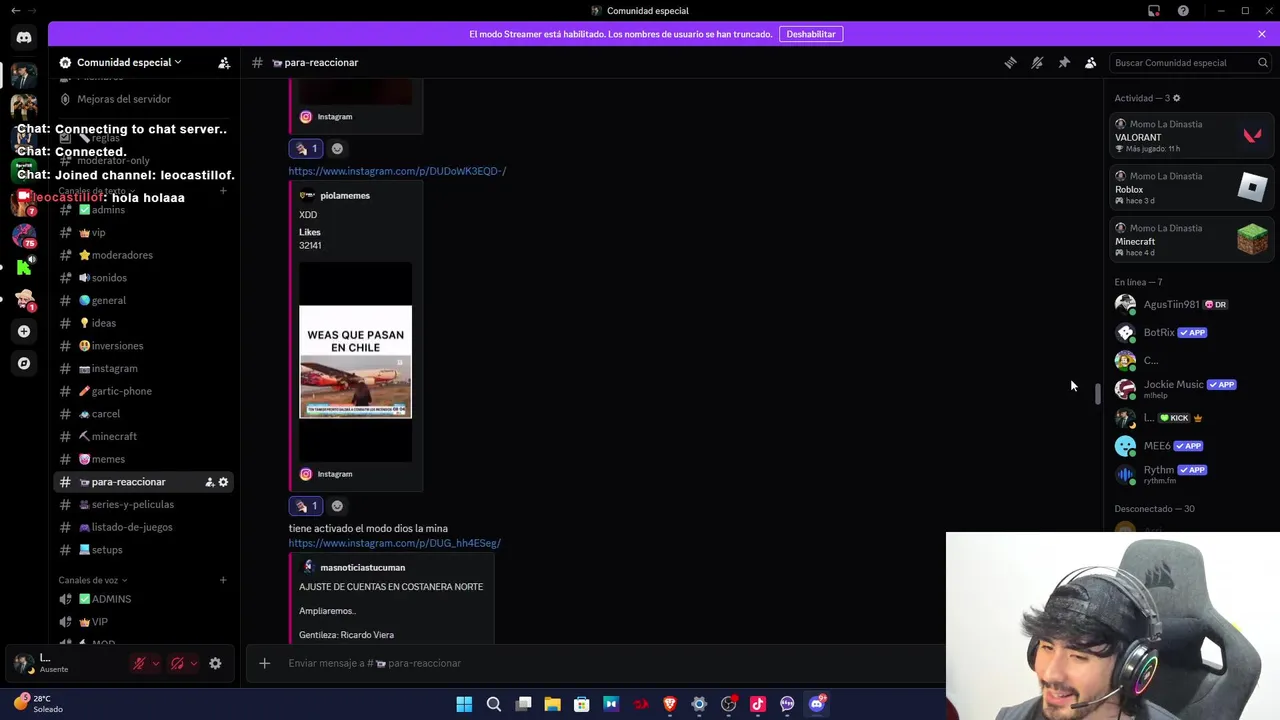Toggle microphone mute in user panel
The image size is (1280, 720).
[139, 663]
